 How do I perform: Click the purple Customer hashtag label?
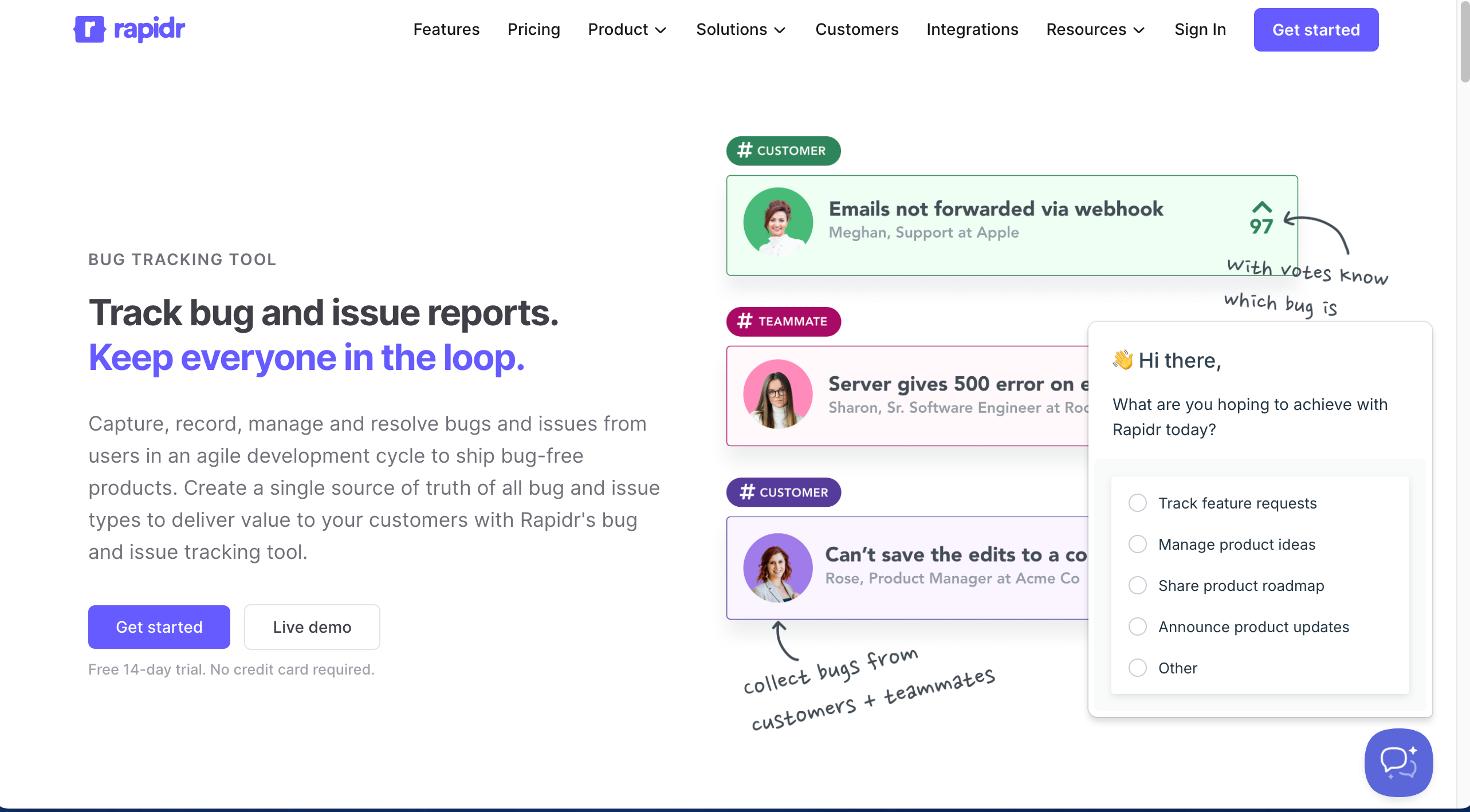pyautogui.click(x=783, y=492)
